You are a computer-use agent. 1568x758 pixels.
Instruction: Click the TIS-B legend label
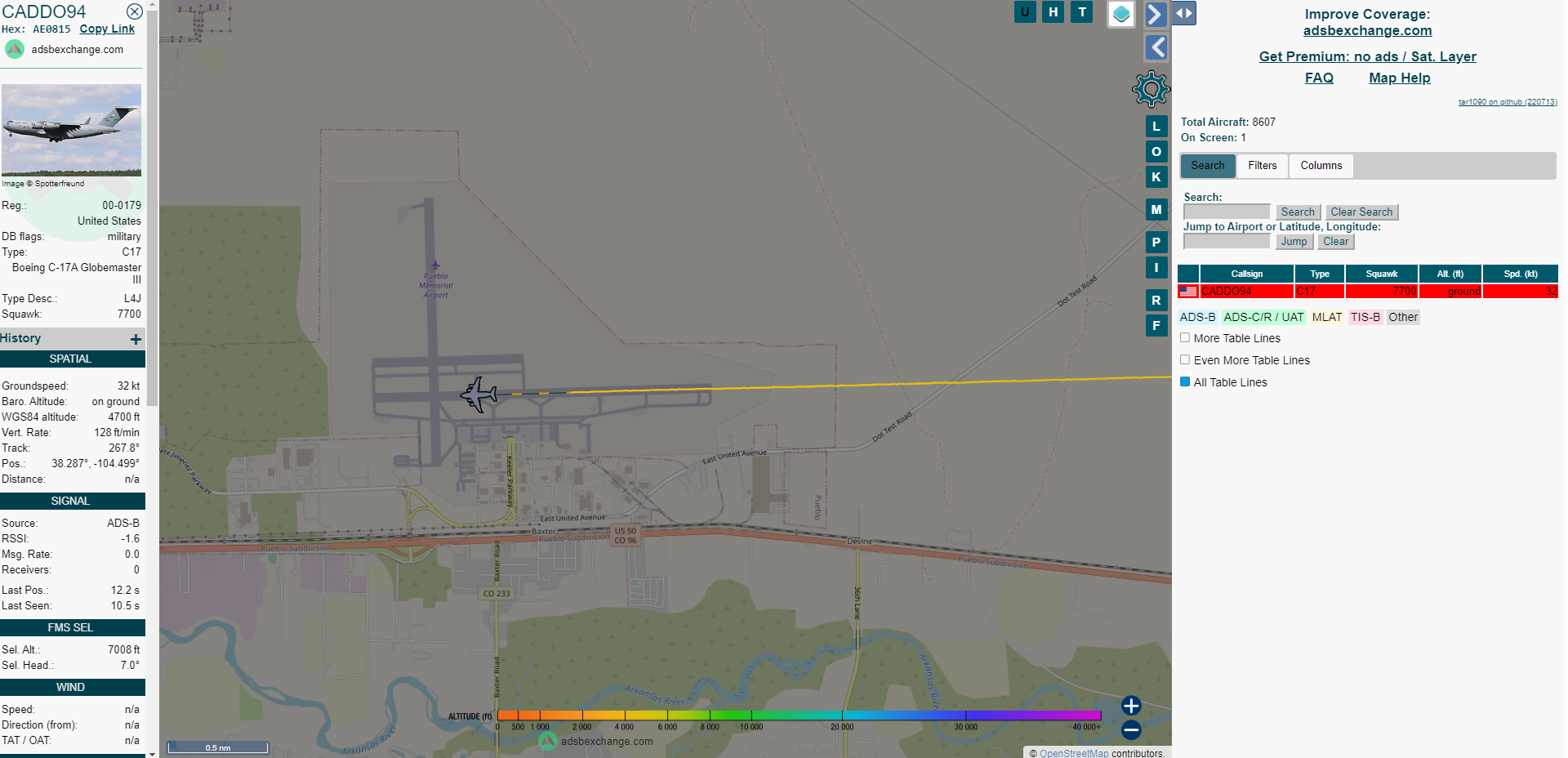1365,318
